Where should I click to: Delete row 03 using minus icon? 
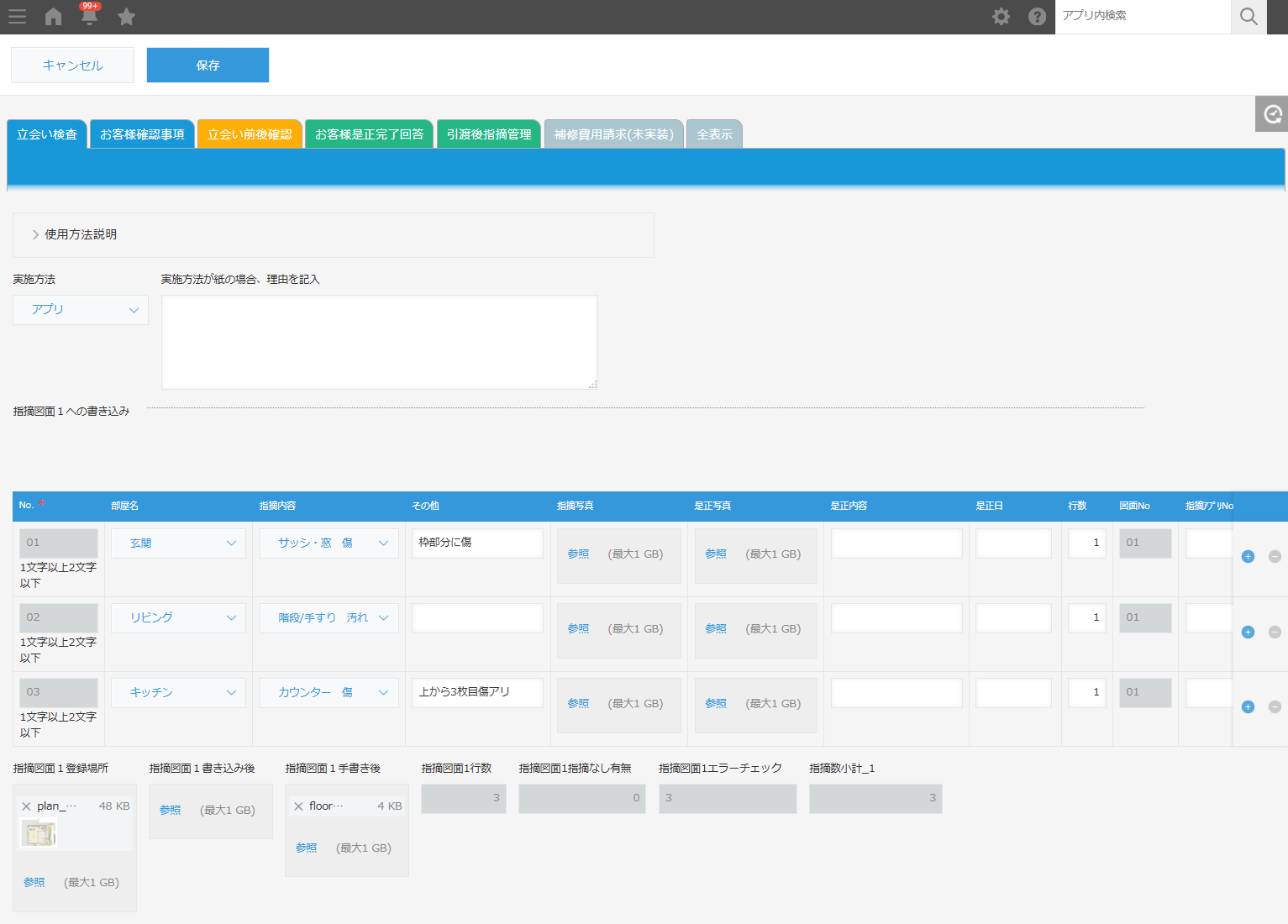coord(1275,707)
